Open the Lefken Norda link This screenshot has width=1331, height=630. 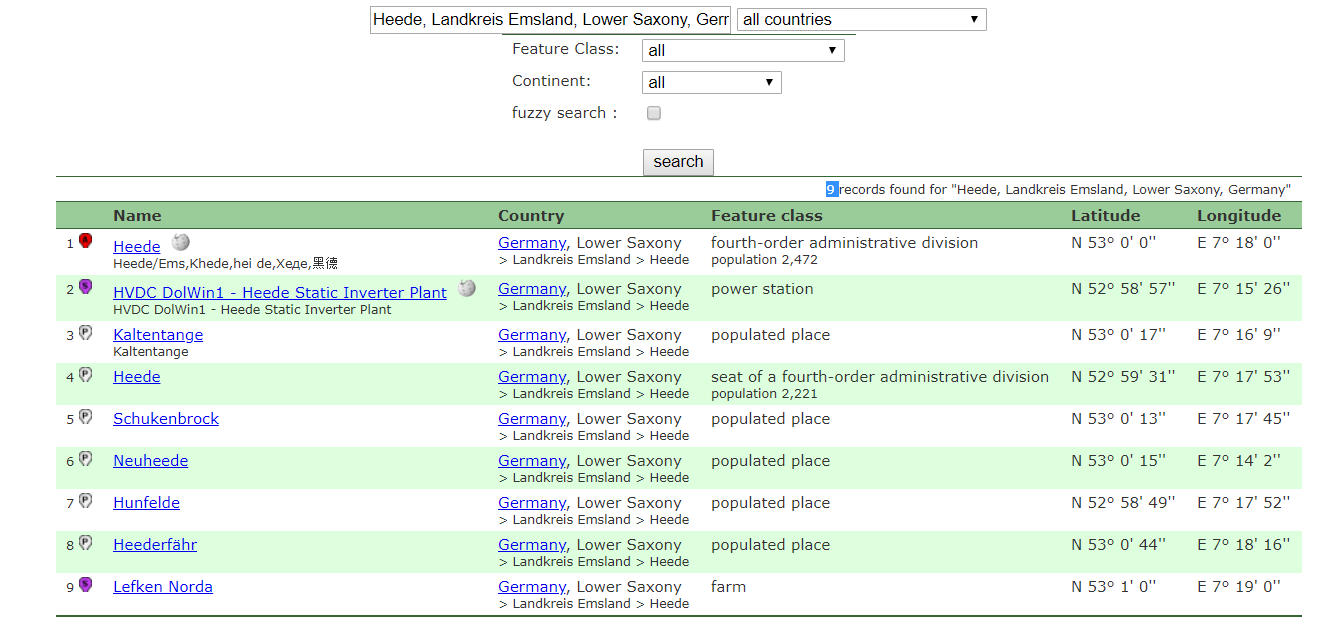coord(163,586)
